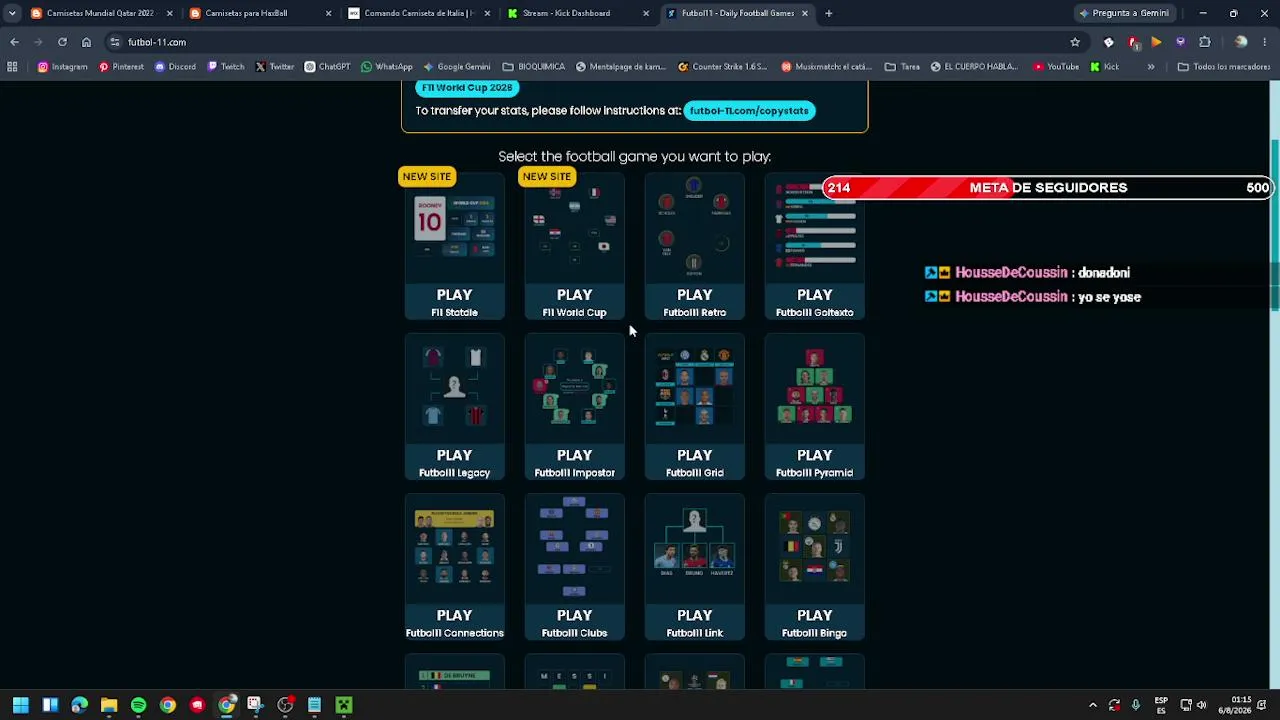Go to the browser home page
This screenshot has width=1280, height=720.
click(86, 42)
